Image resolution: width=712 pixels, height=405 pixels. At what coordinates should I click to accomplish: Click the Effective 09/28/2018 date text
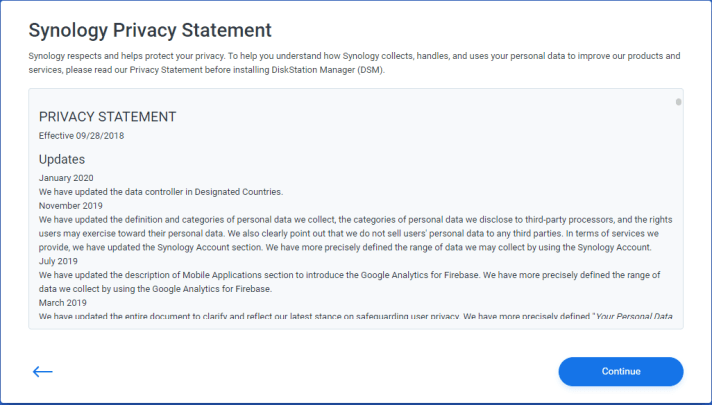81,135
